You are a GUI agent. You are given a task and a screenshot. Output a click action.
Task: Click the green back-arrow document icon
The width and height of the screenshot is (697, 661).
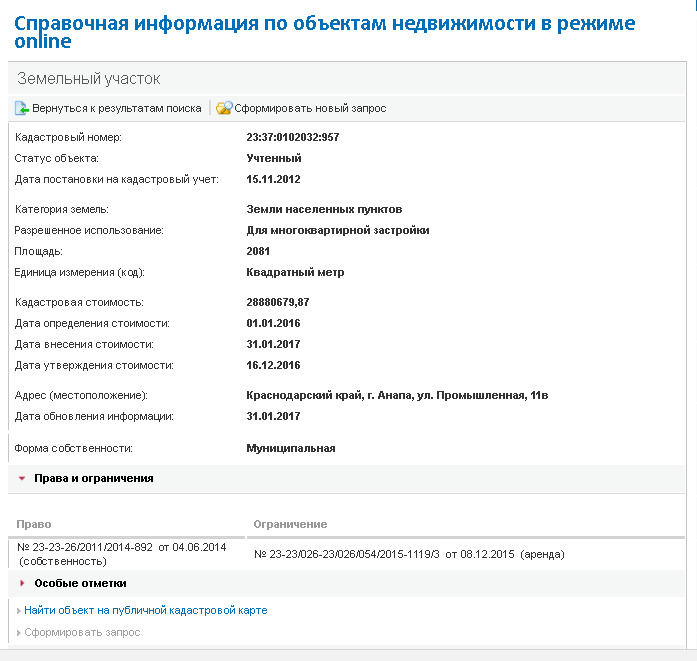[x=22, y=108]
